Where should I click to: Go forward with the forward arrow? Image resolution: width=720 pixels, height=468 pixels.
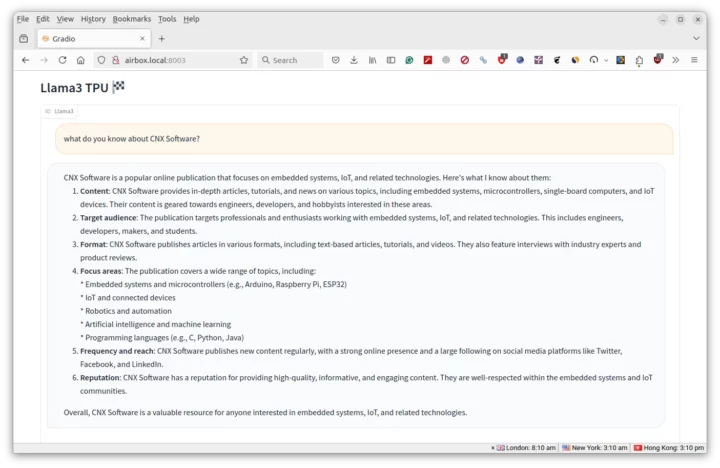pos(44,60)
